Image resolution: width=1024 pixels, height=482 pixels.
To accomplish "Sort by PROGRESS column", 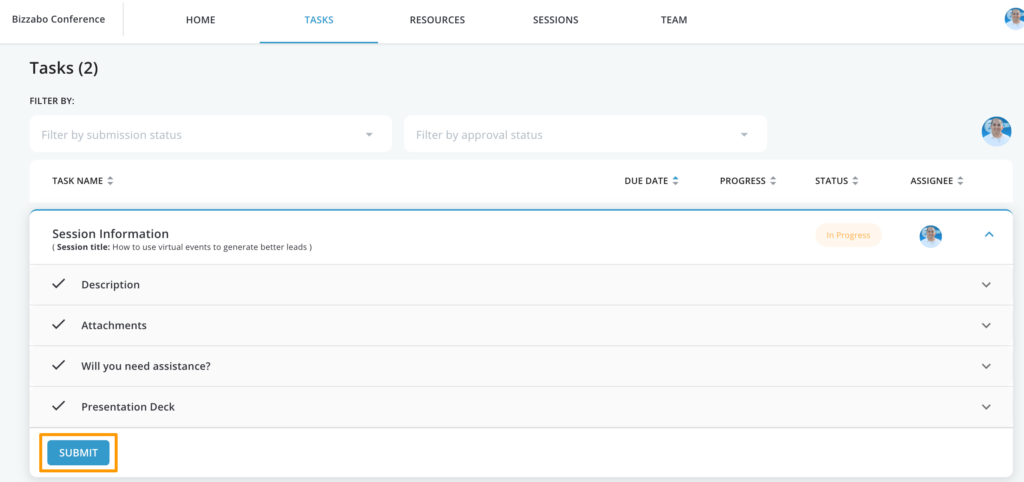I will (x=748, y=181).
